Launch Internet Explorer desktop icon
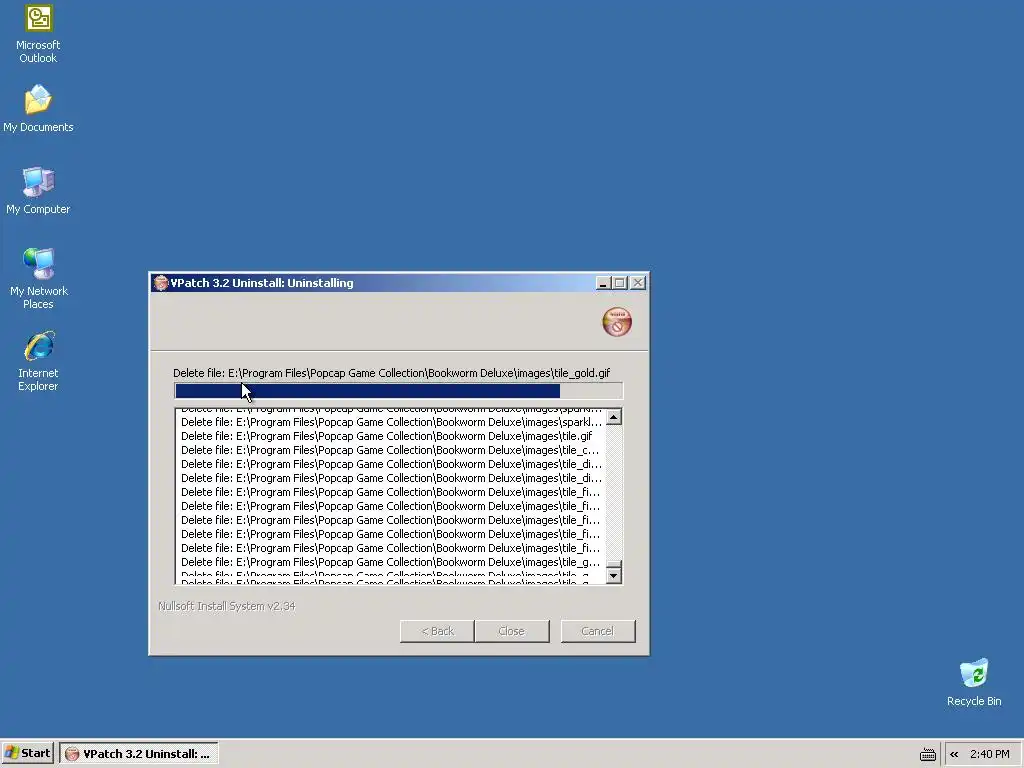The image size is (1024, 768). pos(38,361)
